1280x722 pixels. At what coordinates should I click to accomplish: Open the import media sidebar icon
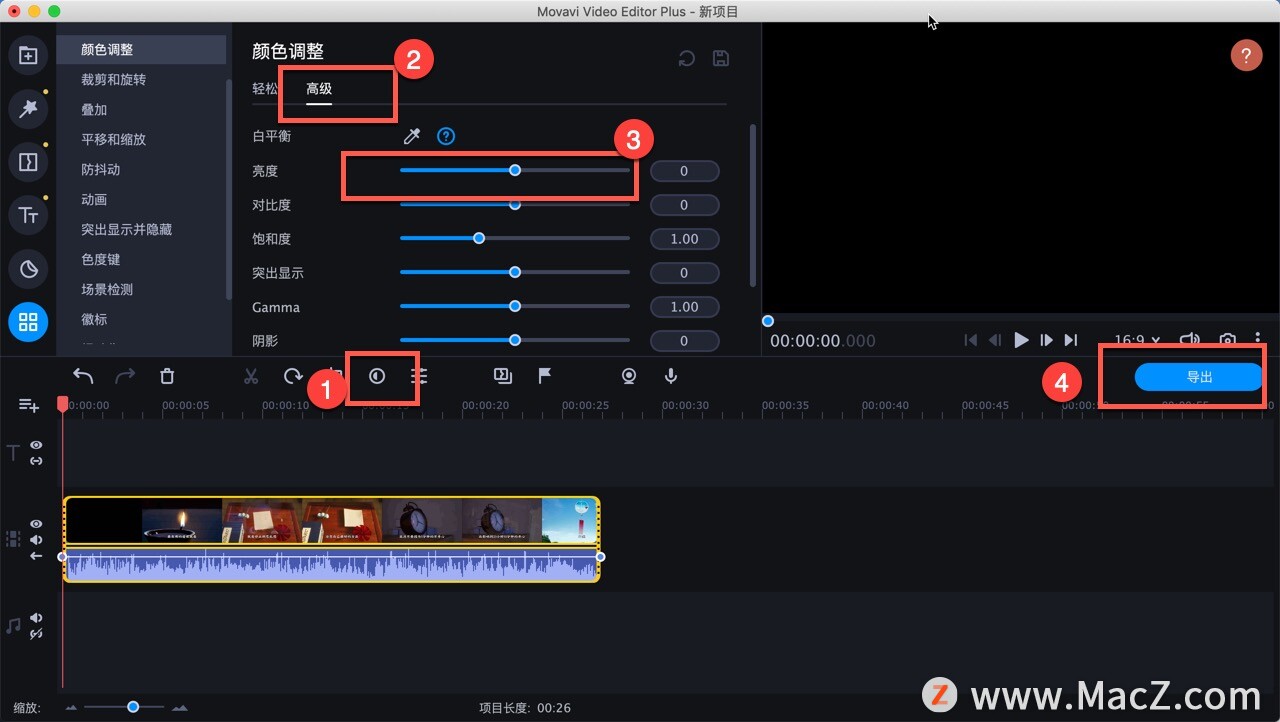tap(28, 55)
